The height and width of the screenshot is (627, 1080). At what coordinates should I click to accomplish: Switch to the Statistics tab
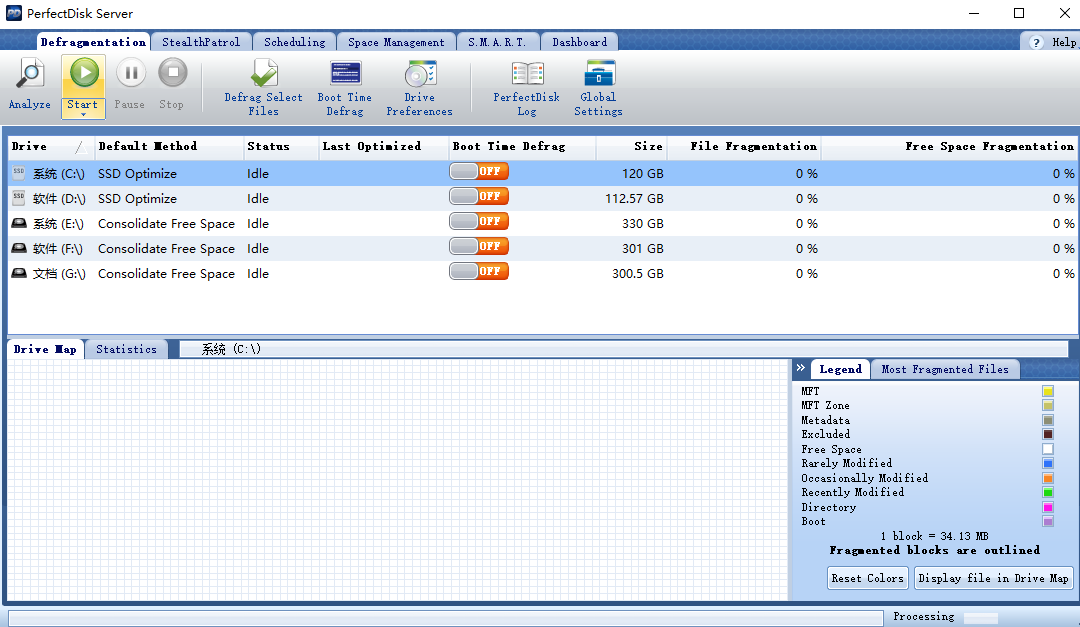click(x=126, y=349)
